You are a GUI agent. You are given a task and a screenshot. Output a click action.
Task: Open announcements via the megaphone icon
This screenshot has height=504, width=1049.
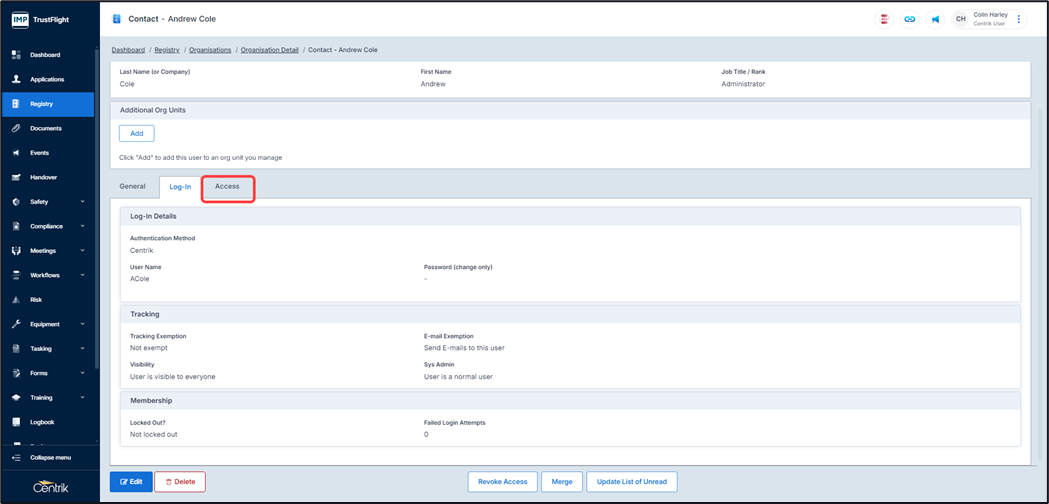tap(935, 19)
